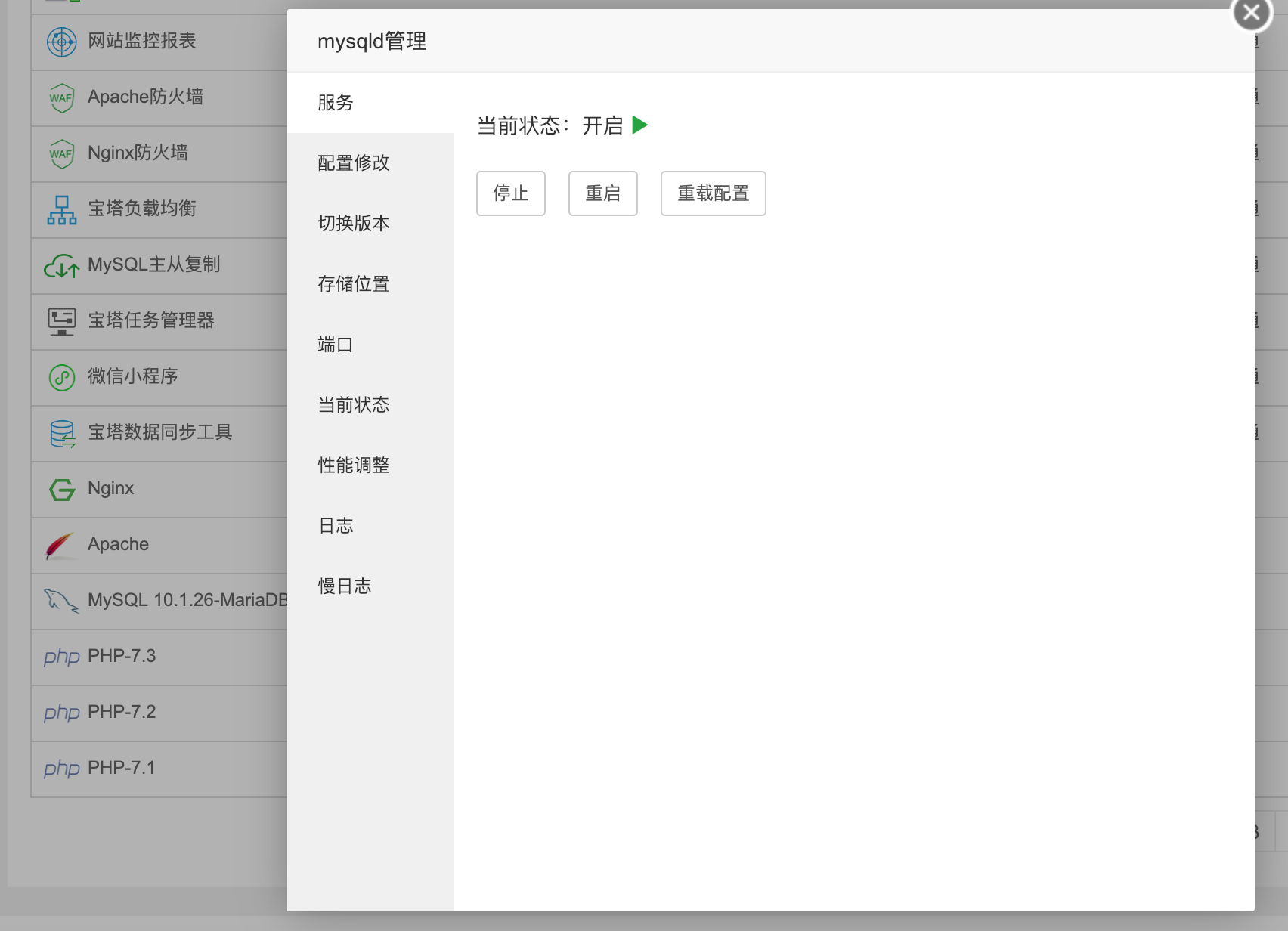The width and height of the screenshot is (1288, 931).
Task: Open the 日志 tab
Action: pyautogui.click(x=370, y=526)
